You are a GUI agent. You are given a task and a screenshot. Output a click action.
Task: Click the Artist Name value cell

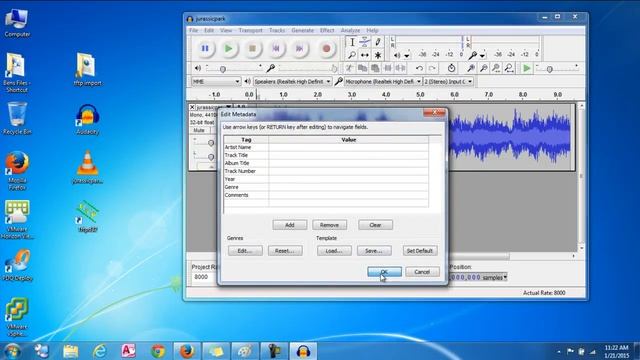point(349,147)
